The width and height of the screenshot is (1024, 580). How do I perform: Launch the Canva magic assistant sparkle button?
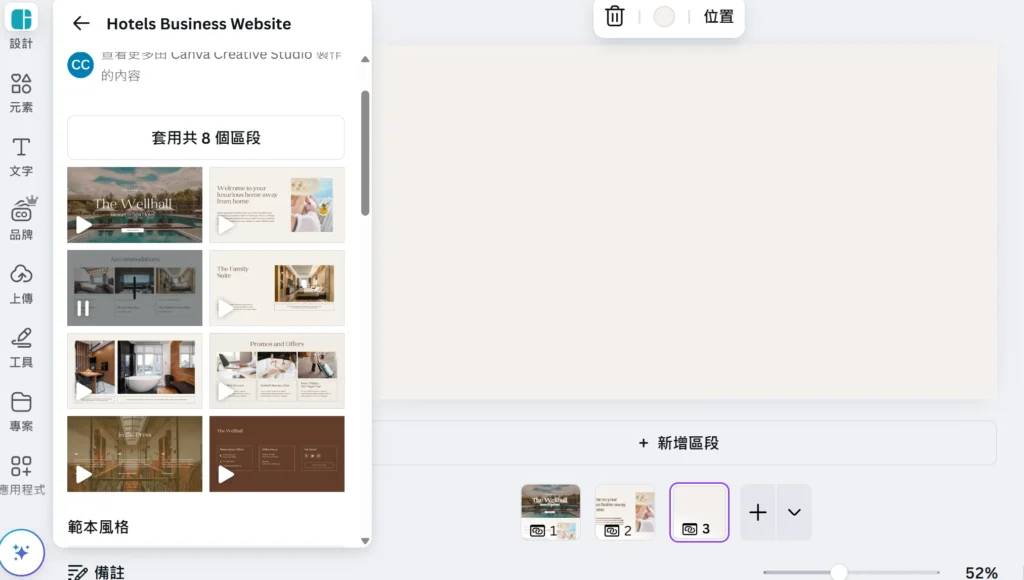[x=22, y=553]
